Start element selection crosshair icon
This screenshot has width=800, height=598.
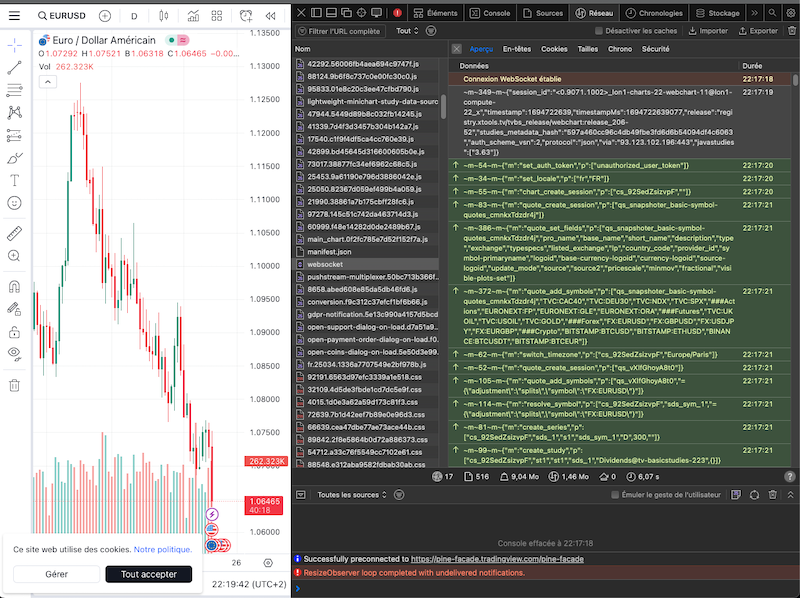coord(362,13)
